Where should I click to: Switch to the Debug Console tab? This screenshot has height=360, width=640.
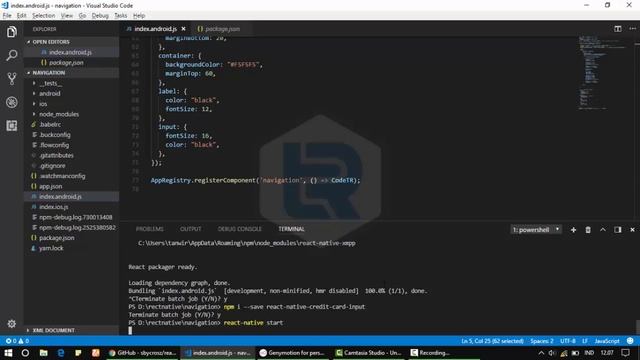pyautogui.click(x=240, y=229)
